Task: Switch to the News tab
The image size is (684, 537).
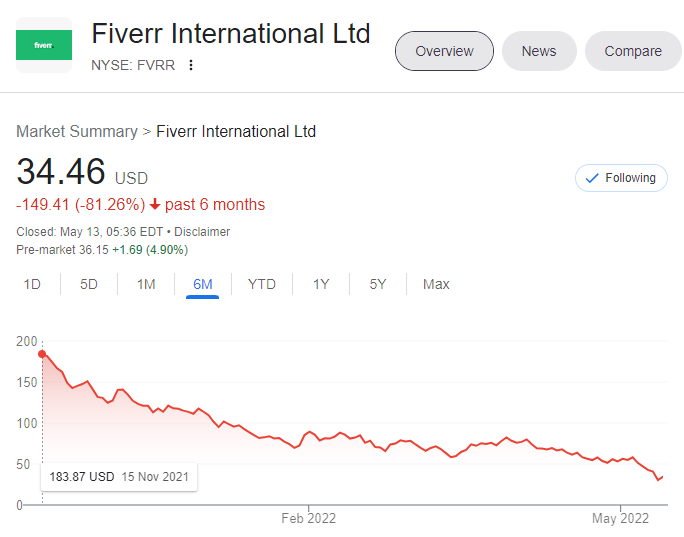Action: [539, 51]
